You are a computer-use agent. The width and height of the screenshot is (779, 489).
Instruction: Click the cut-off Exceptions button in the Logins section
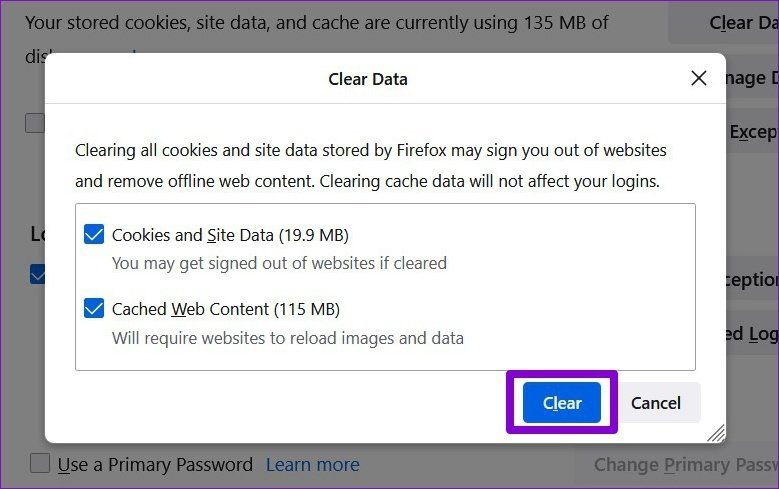point(752,280)
